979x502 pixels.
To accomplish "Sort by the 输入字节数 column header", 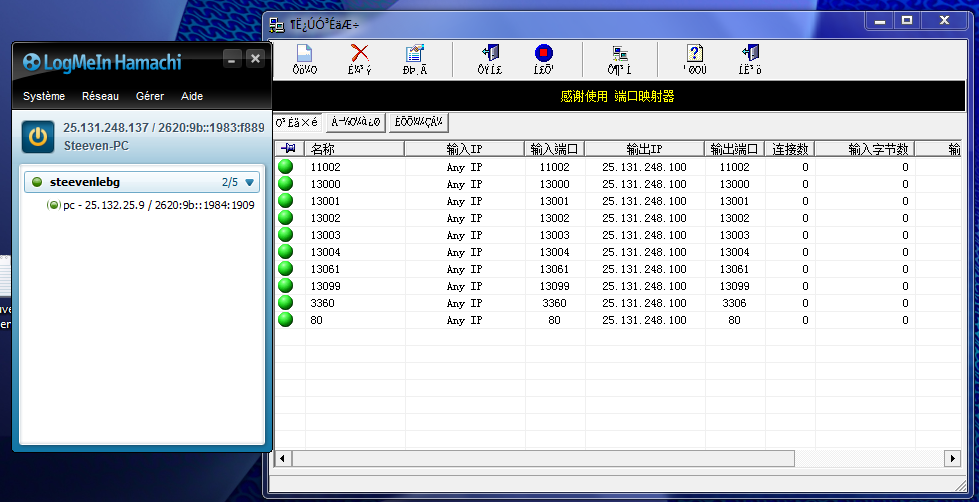I will [x=865, y=149].
